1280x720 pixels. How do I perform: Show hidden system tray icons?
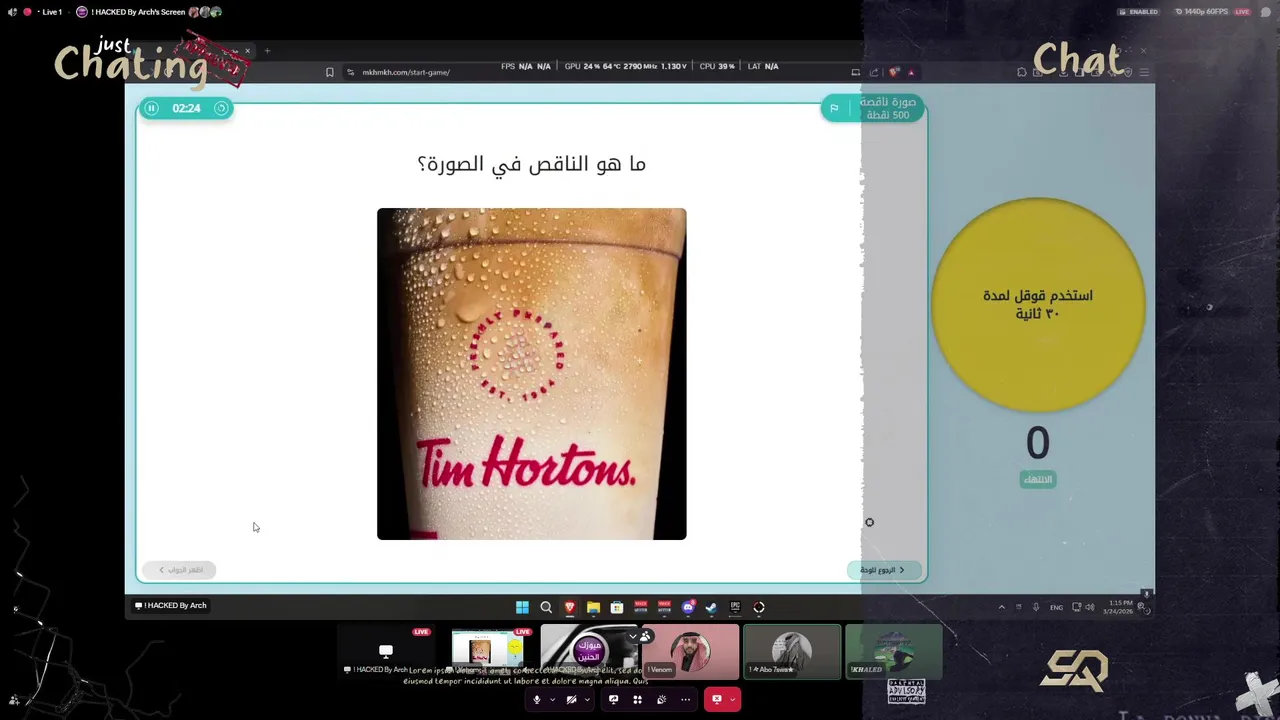tap(1001, 607)
